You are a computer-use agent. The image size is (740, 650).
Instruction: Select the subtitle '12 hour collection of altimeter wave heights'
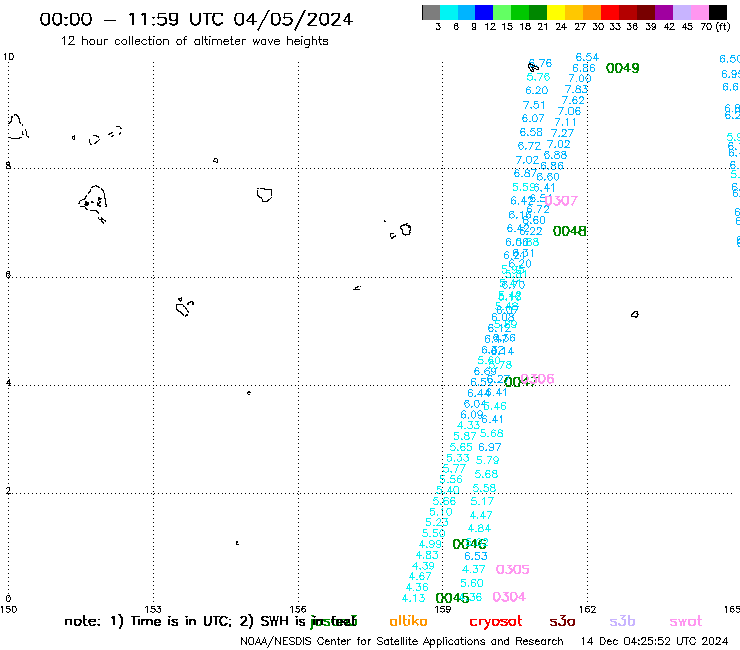[194, 41]
